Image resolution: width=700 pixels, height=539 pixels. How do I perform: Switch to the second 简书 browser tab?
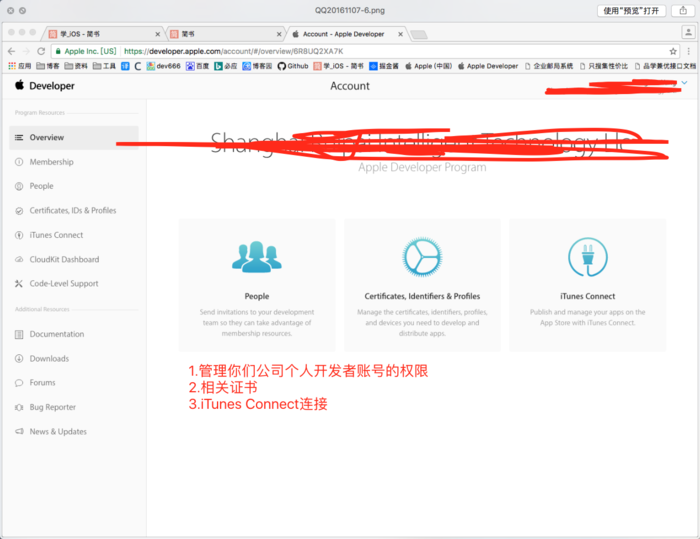coord(224,34)
